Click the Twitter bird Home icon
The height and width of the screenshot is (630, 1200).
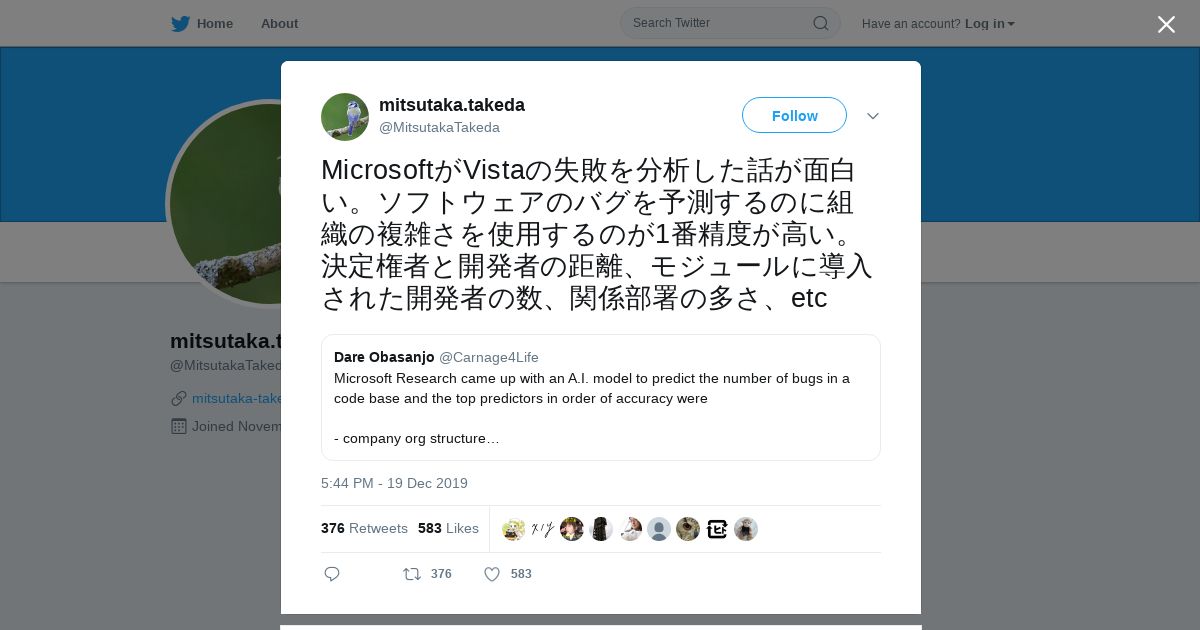pos(180,23)
